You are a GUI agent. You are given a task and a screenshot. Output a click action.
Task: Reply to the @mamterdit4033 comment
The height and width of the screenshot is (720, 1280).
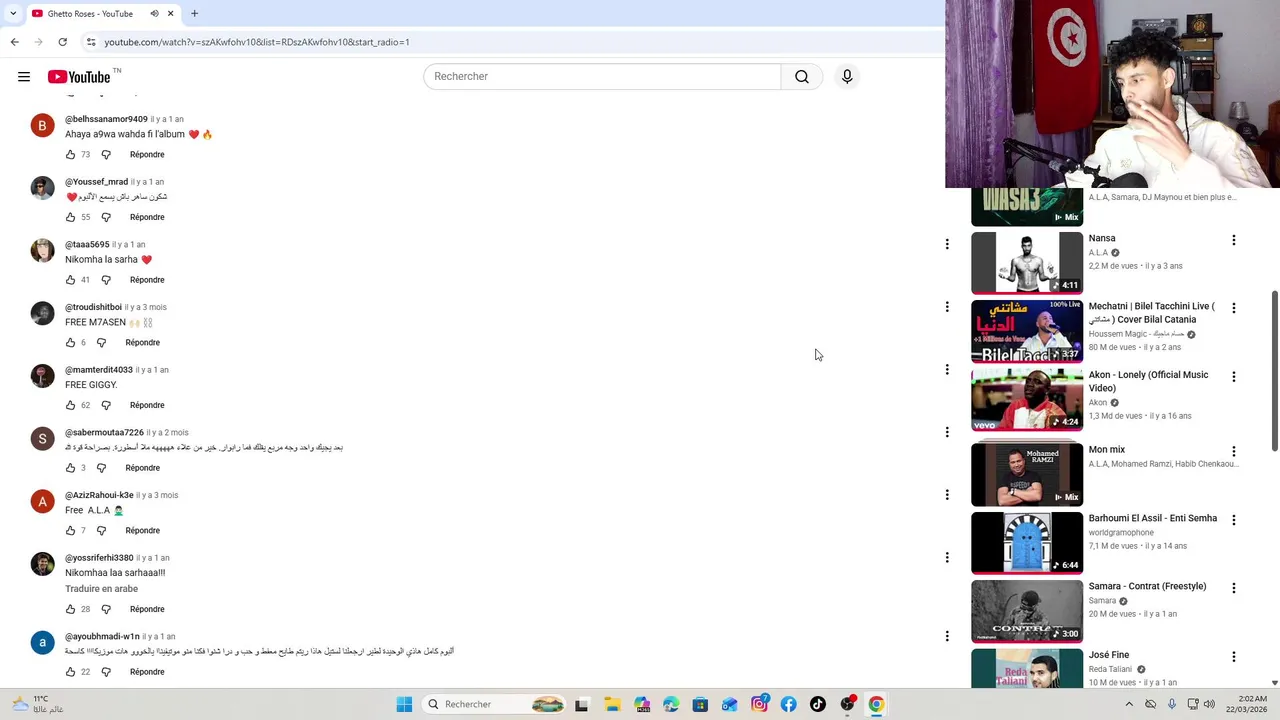[147, 405]
